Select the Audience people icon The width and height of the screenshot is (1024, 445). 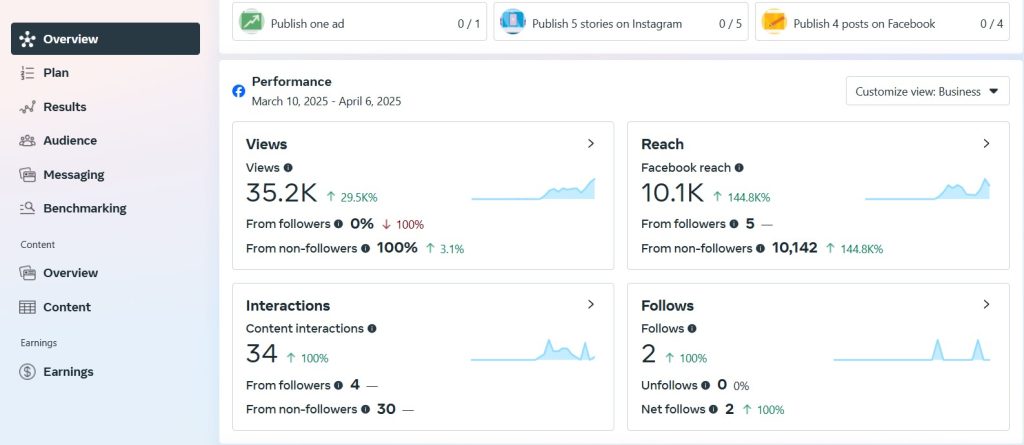[27, 140]
